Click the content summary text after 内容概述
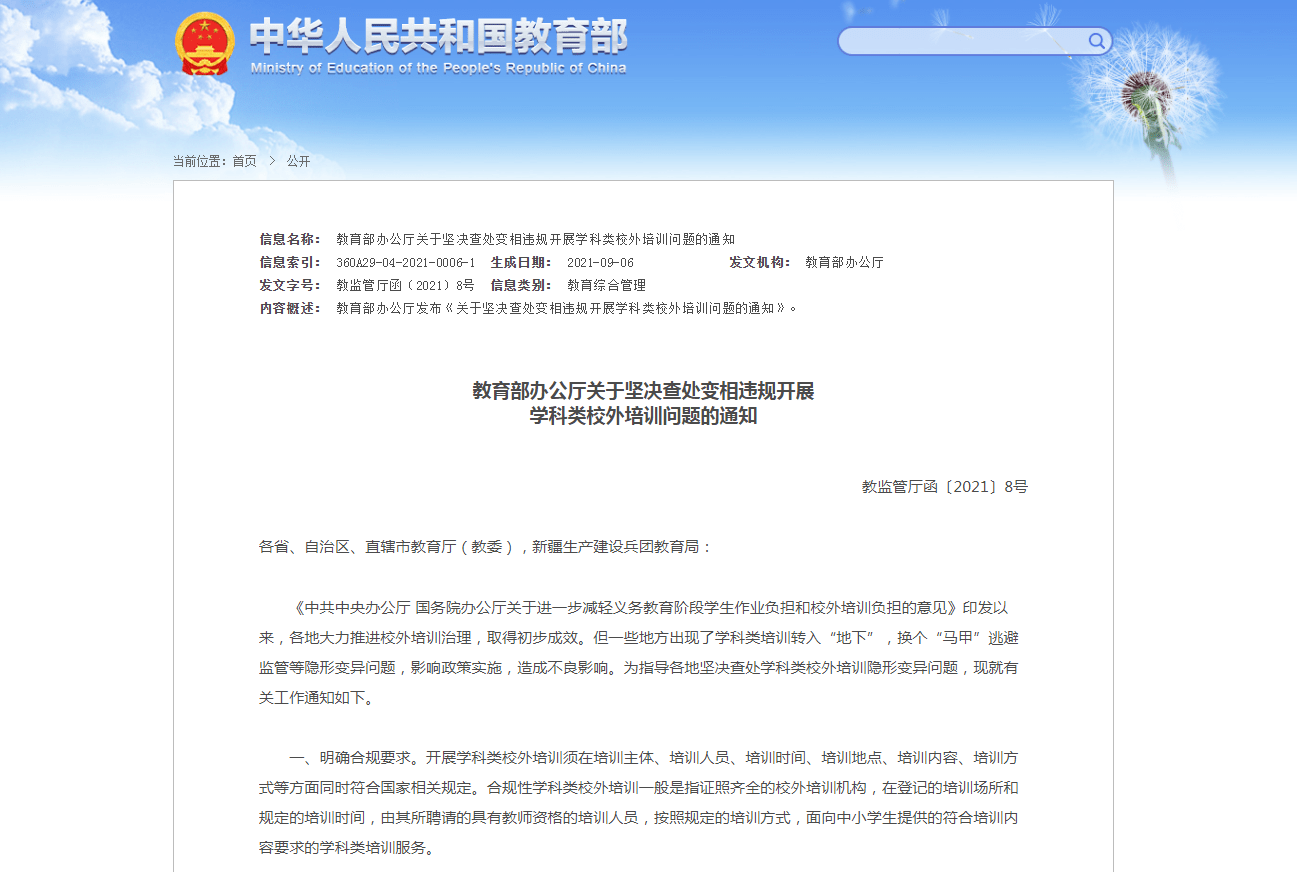The width and height of the screenshot is (1297, 872). tap(567, 308)
